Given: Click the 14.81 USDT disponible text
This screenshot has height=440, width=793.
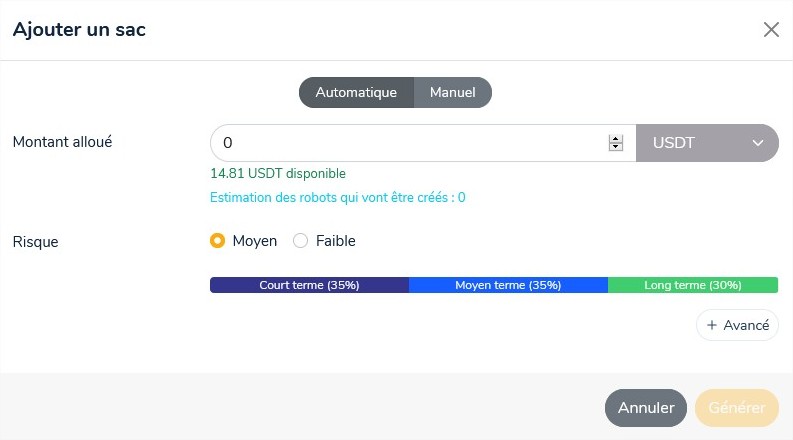Looking at the screenshot, I should pos(278,173).
